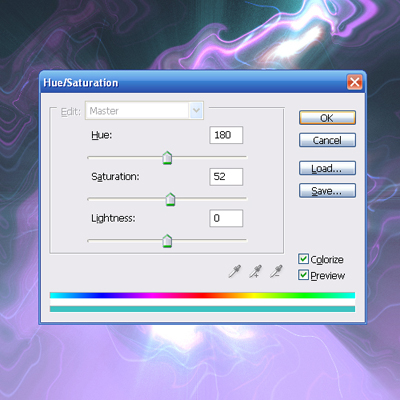Click the rainbow hue spectrum bar
The height and width of the screenshot is (400, 400).
point(202,295)
